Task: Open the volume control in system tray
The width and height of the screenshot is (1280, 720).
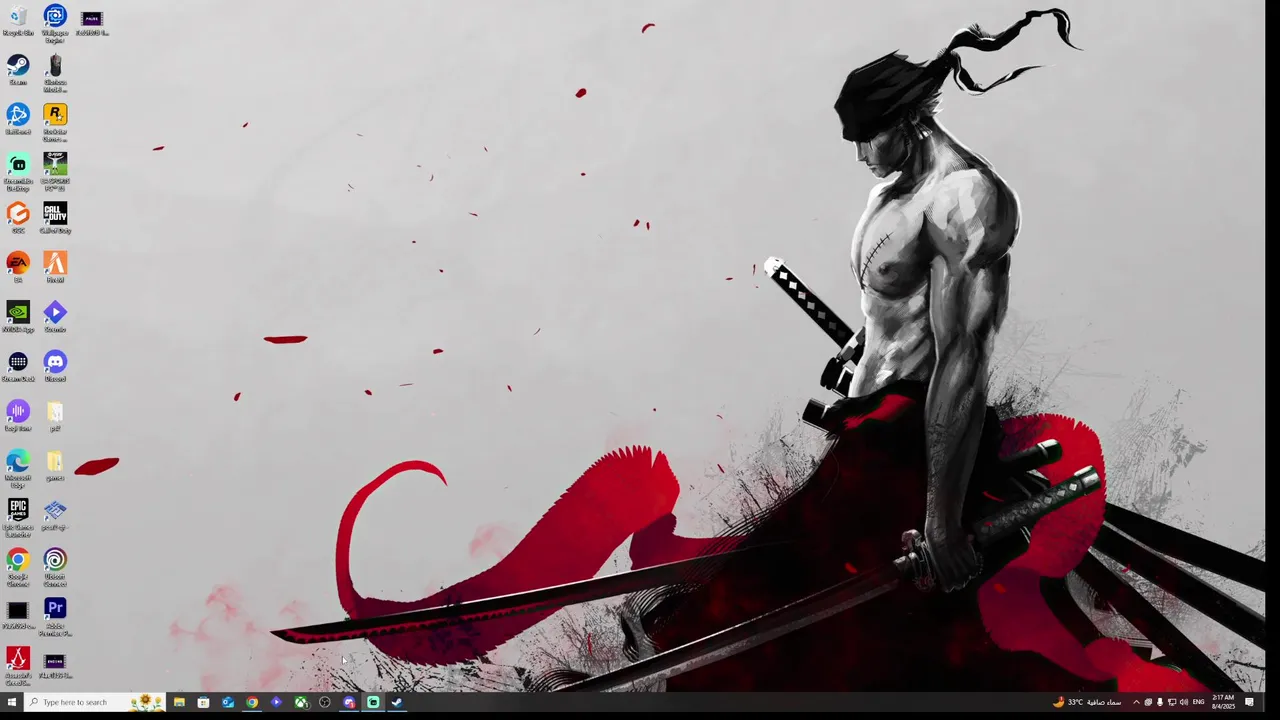Action: point(1184,702)
